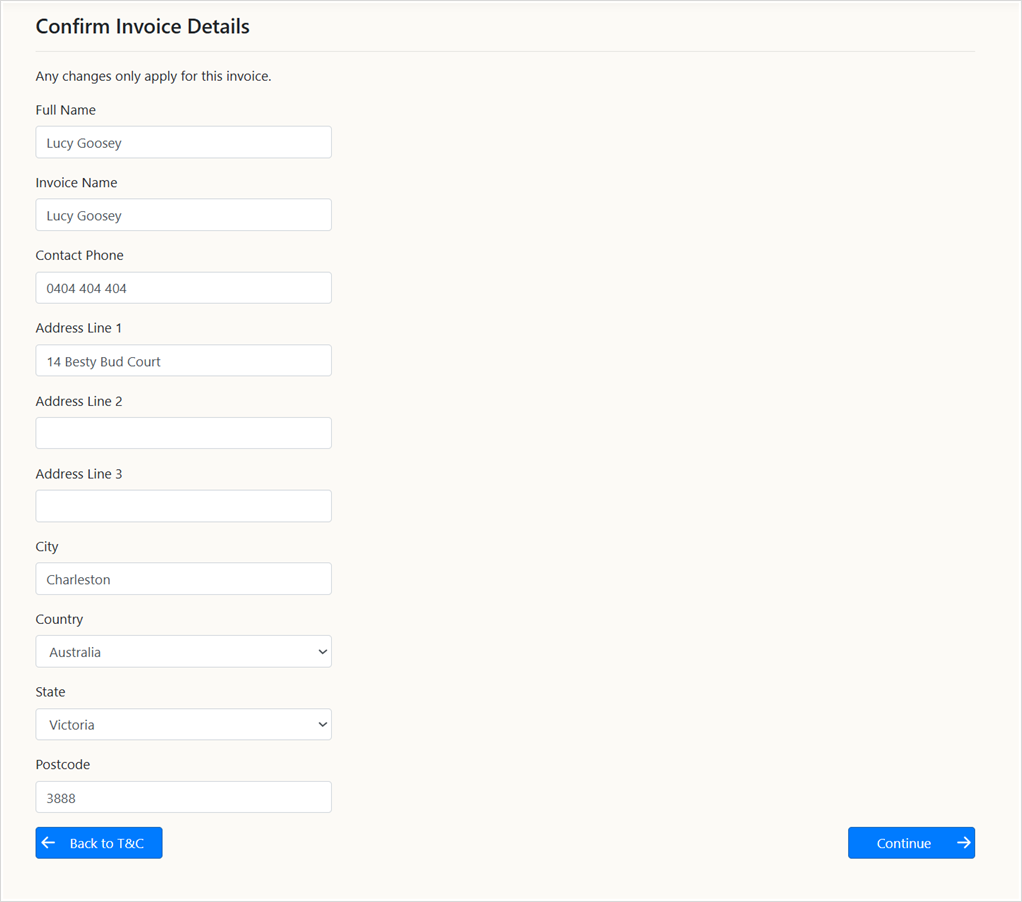Select the Contact Phone field
The width and height of the screenshot is (1022, 902).
pos(183,288)
